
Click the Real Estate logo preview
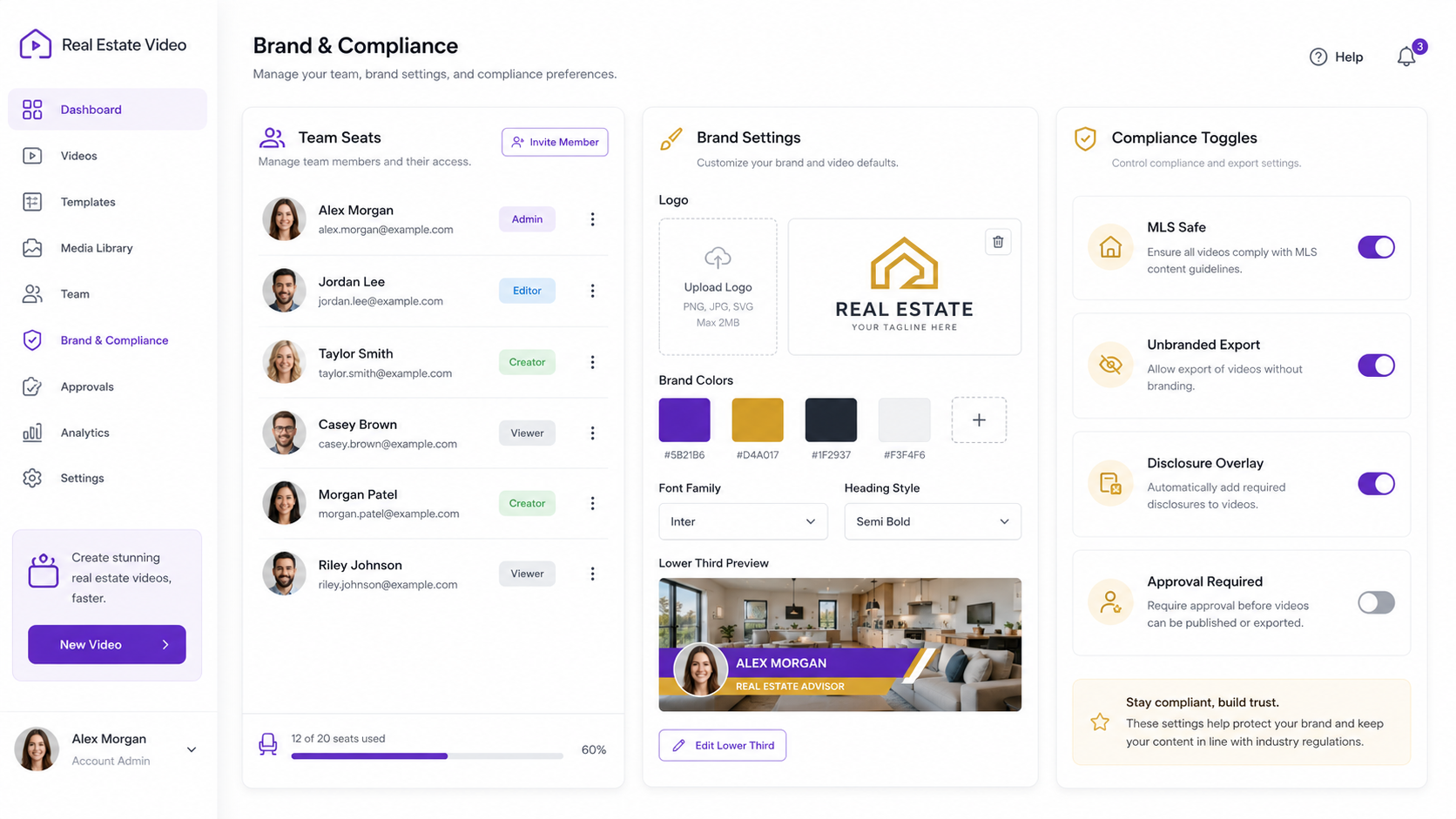[x=905, y=286]
